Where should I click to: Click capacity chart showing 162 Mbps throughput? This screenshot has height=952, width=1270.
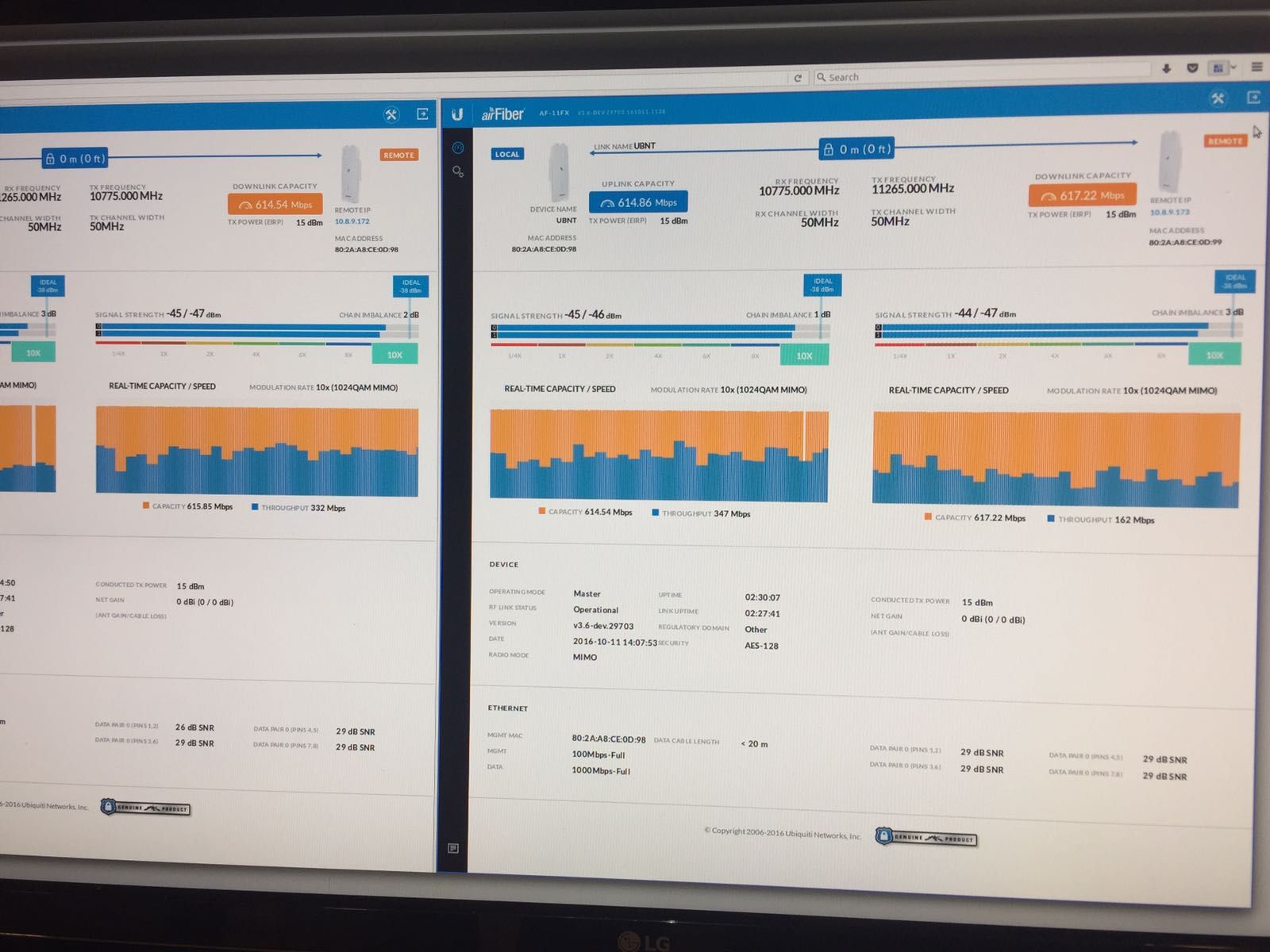(x=1056, y=459)
